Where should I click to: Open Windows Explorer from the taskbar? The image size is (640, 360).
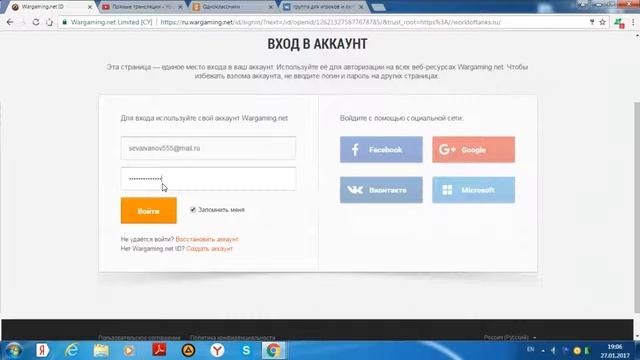(101, 350)
